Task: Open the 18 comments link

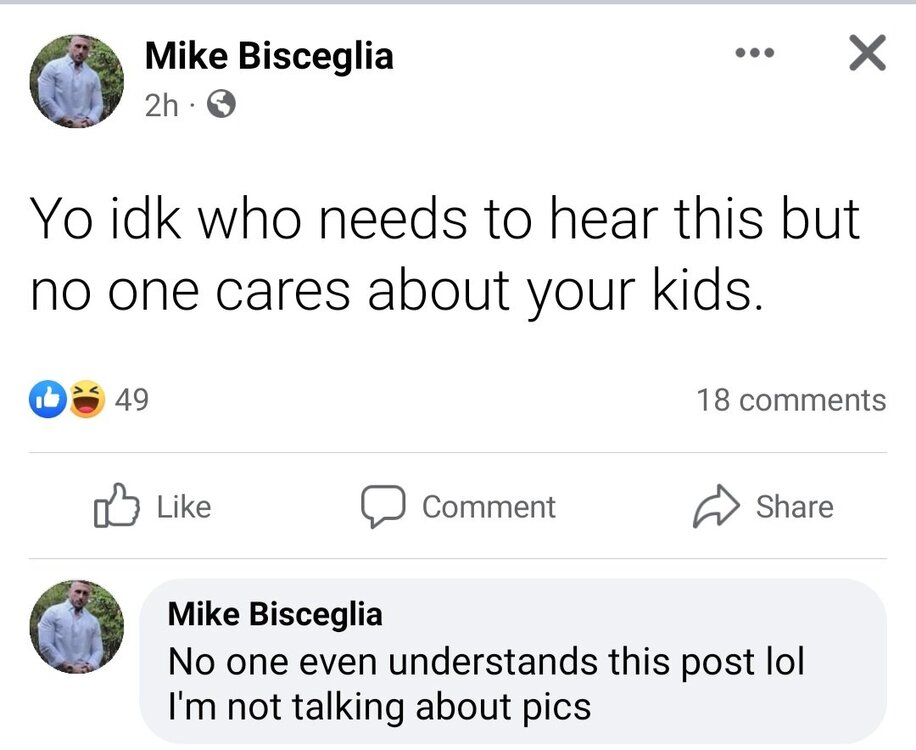Action: pyautogui.click(x=790, y=401)
